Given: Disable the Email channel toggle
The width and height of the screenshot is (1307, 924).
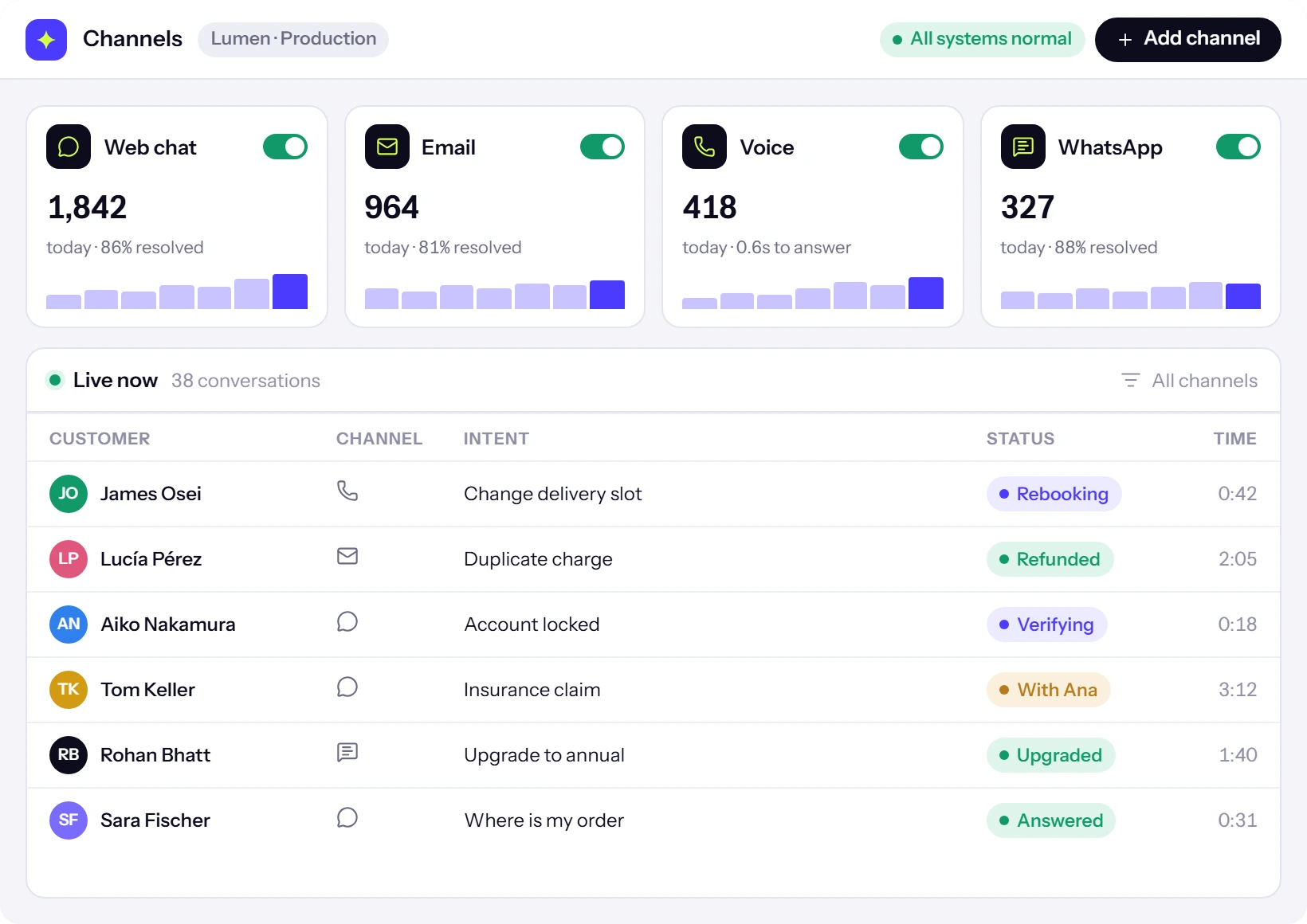Looking at the screenshot, I should pyautogui.click(x=602, y=147).
